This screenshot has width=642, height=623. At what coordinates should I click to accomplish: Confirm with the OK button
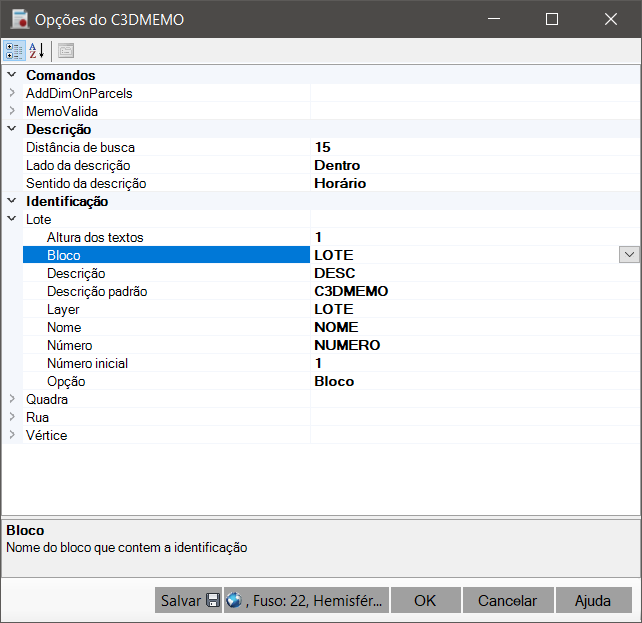click(x=425, y=600)
